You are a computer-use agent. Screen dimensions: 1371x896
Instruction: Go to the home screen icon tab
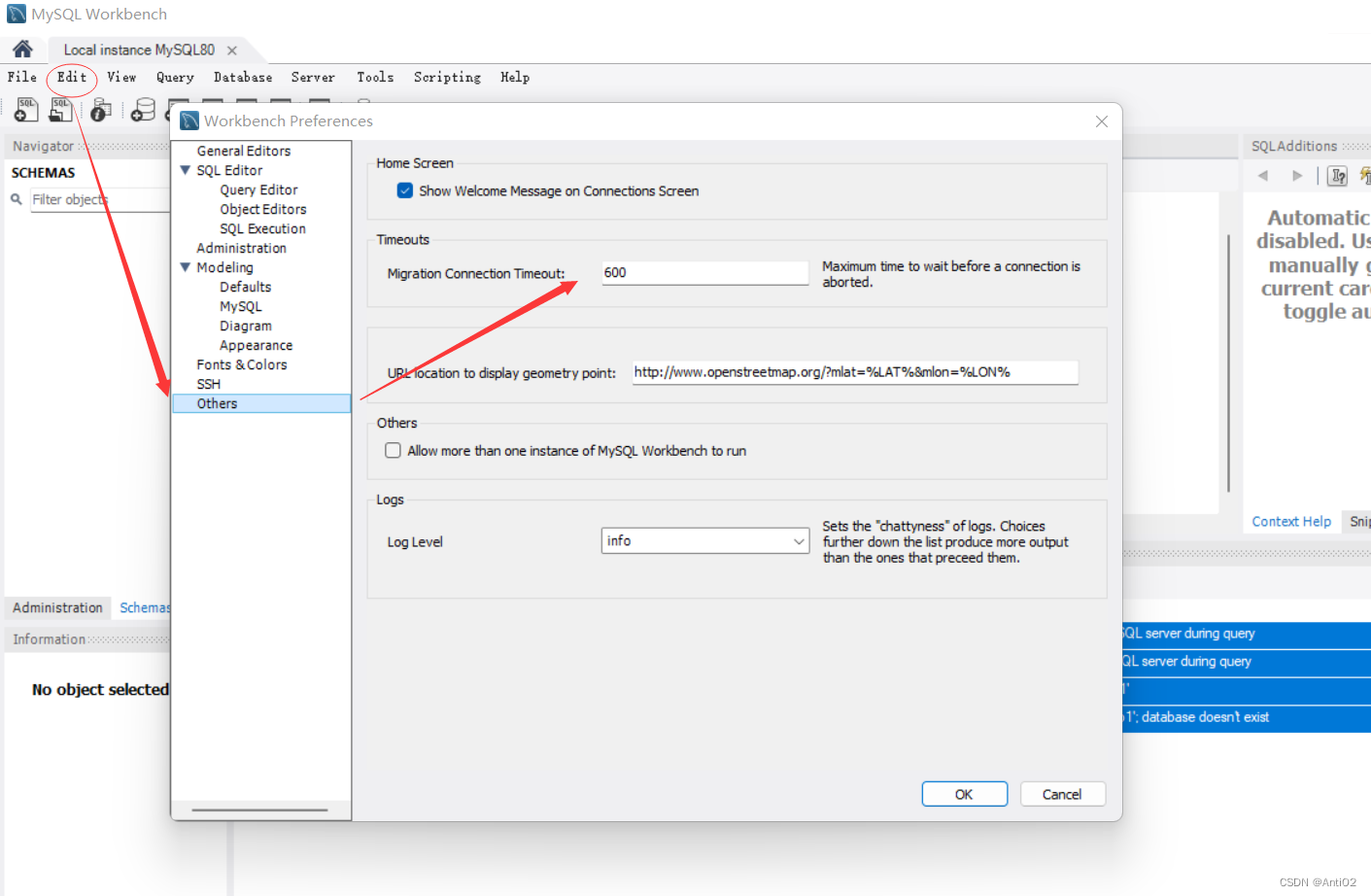click(x=22, y=49)
